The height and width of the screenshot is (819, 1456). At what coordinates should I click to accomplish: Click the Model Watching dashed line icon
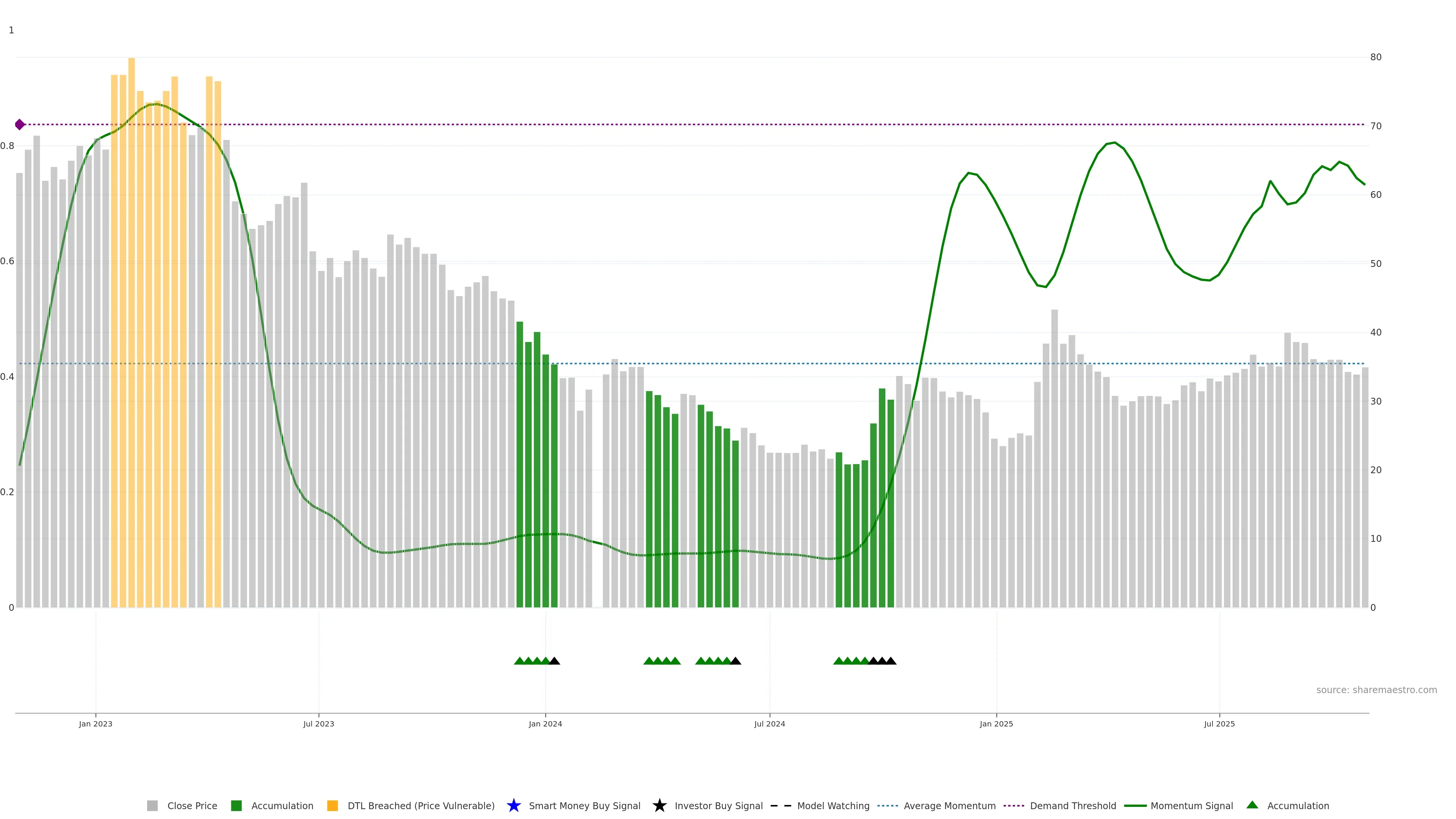781,806
